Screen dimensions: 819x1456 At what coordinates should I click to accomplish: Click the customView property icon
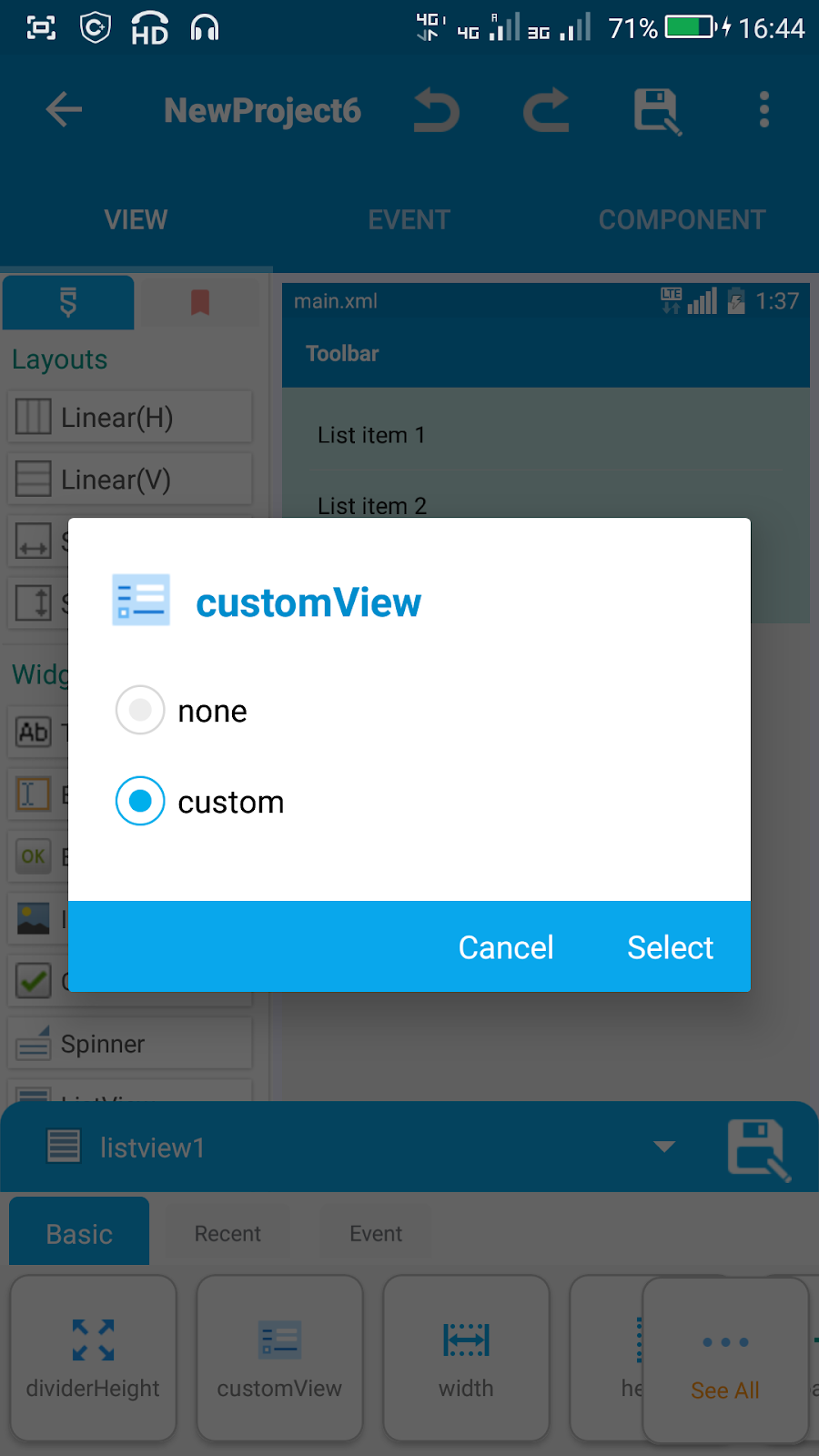(279, 1356)
